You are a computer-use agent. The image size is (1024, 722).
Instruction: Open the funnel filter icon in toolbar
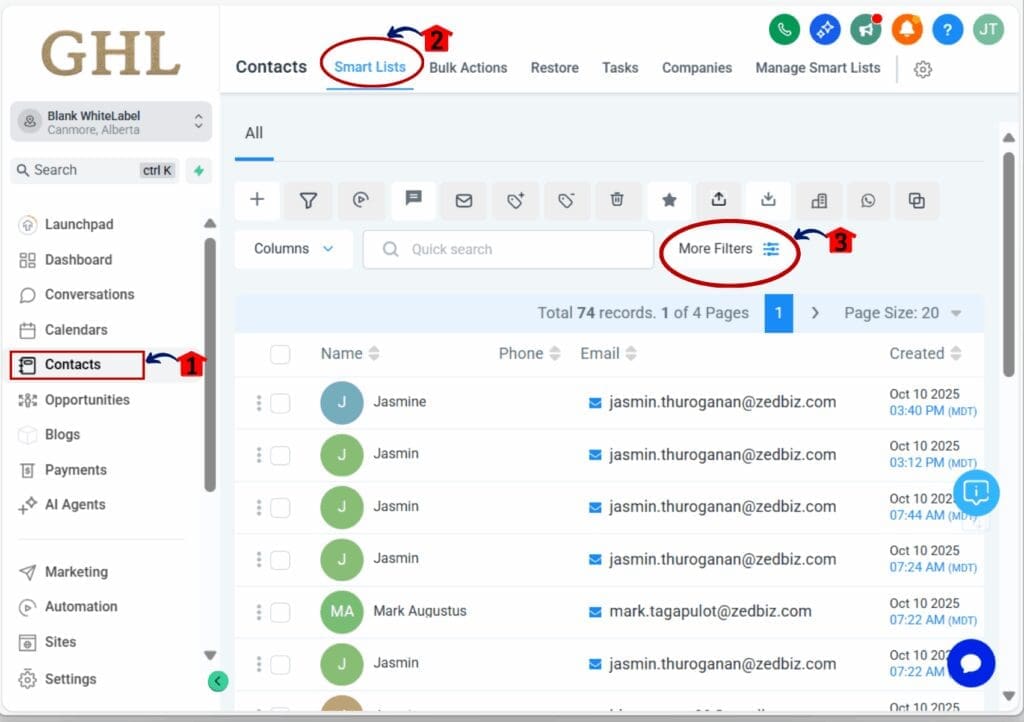click(309, 200)
